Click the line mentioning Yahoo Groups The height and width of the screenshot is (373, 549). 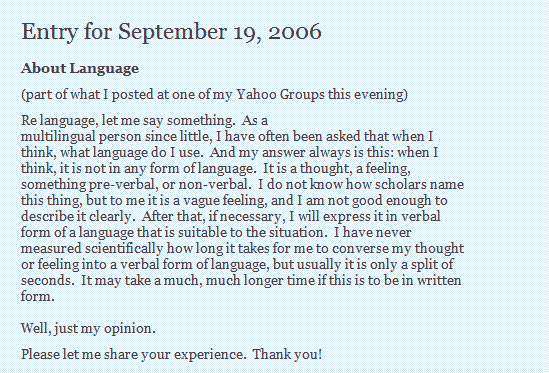[x=214, y=95]
